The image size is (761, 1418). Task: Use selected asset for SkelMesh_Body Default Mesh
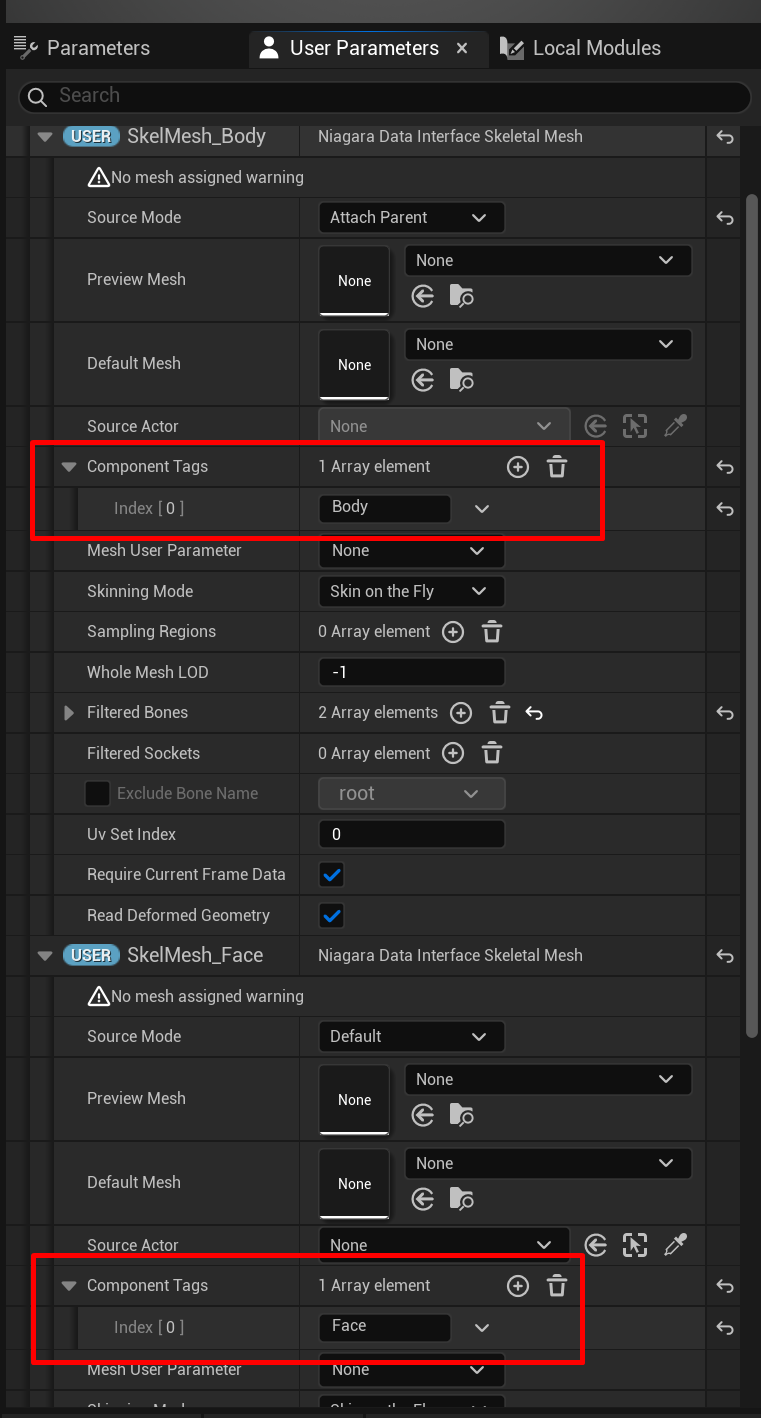(423, 380)
